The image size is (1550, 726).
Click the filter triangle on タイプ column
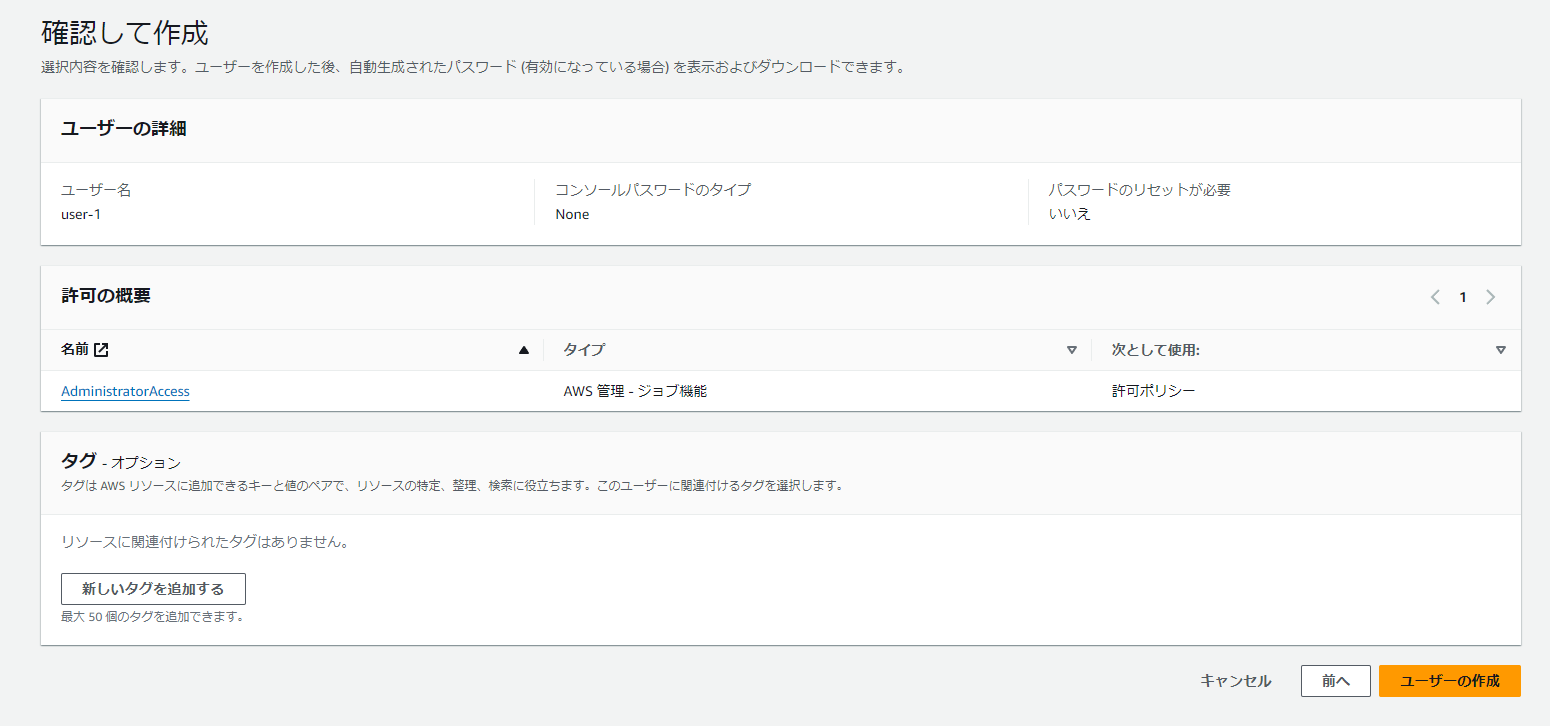[1072, 349]
